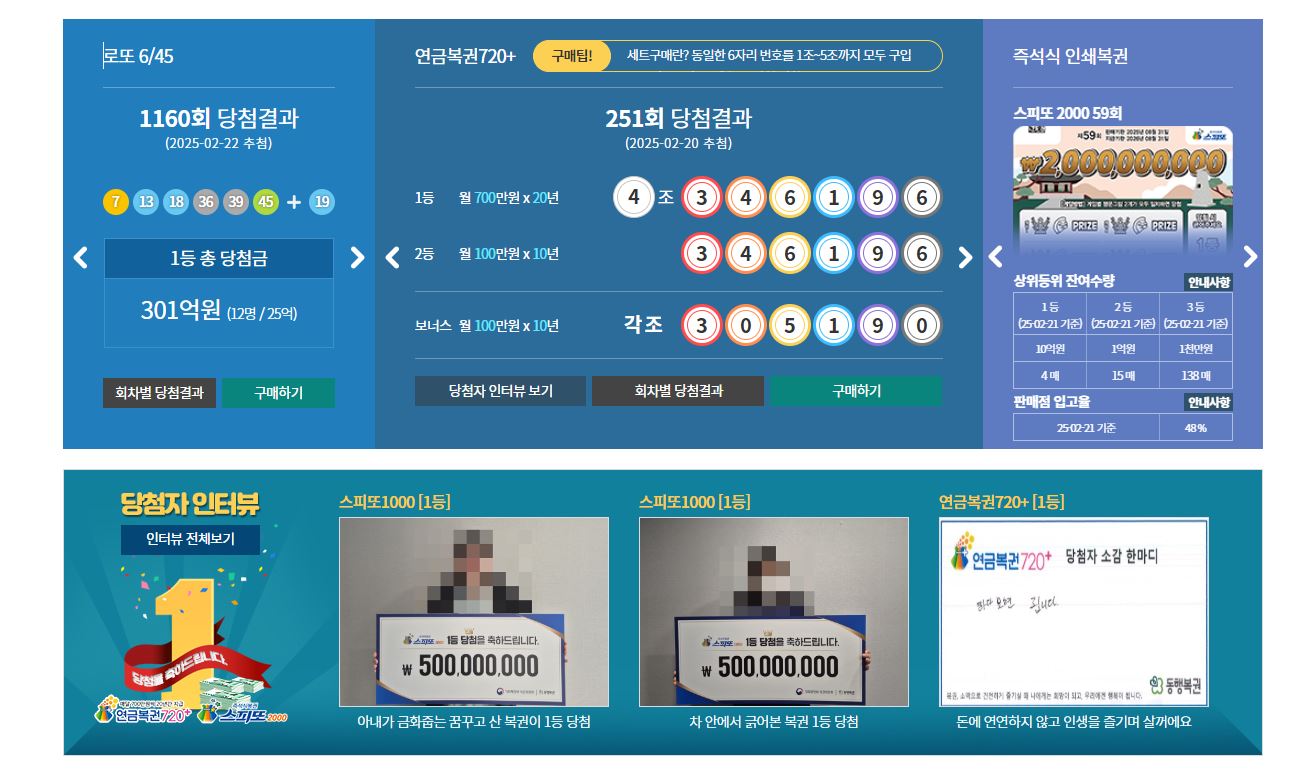Click 1등 월 700만원 x 20년 label
Viewport: 1291px width, 773px height.
[487, 198]
